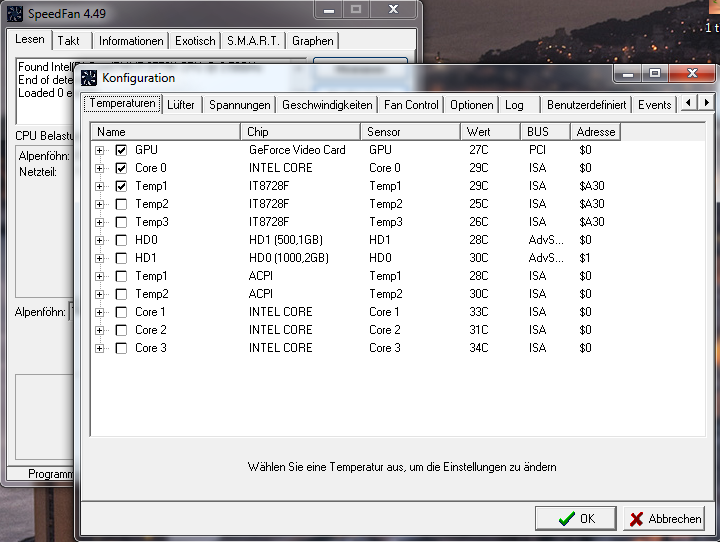Open the Exotisch tab in SpeedFan window

pos(195,41)
